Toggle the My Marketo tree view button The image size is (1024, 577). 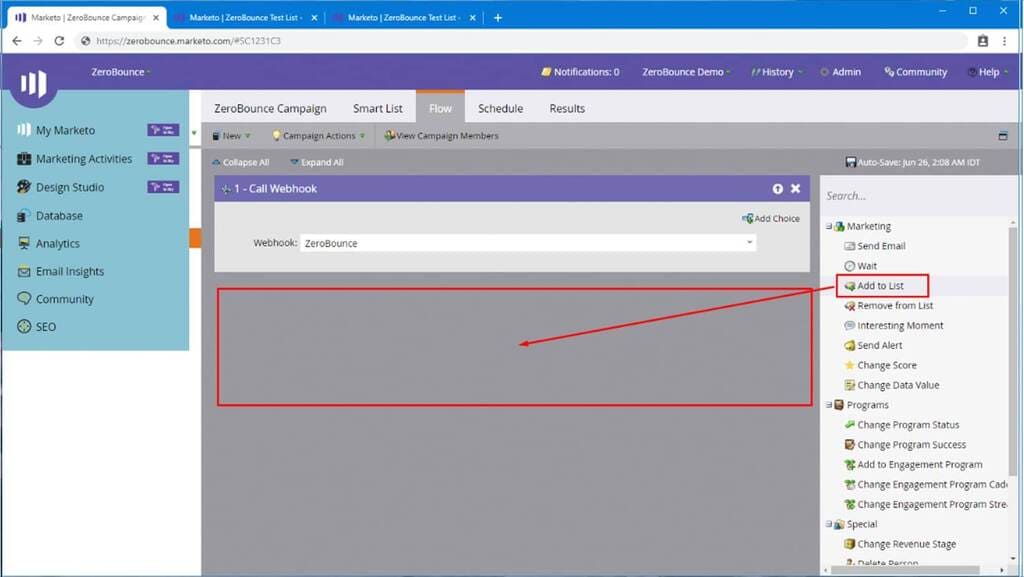coord(163,130)
